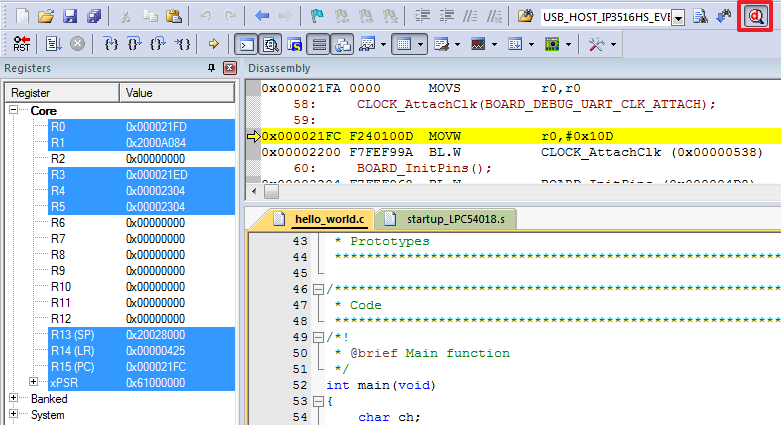Toggle the Registers Window button
Viewport: 781px width, 425px height.
click(x=319, y=44)
